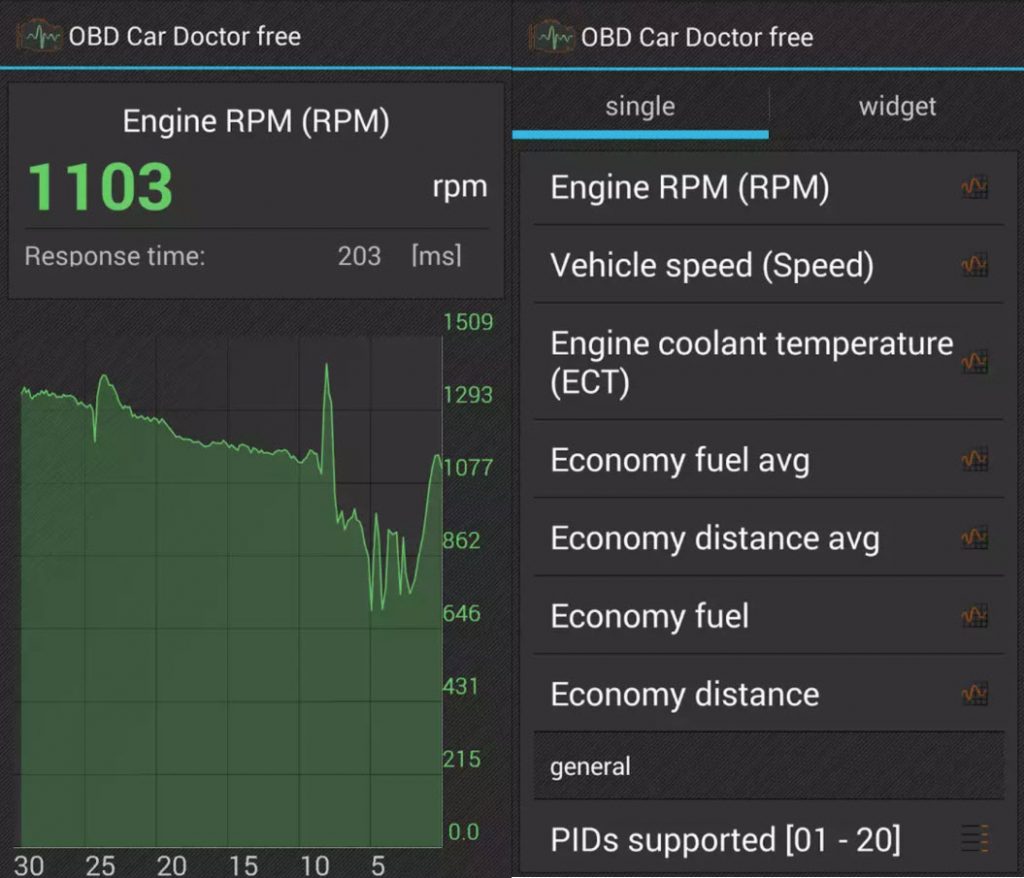Tap the general section header

[x=769, y=766]
